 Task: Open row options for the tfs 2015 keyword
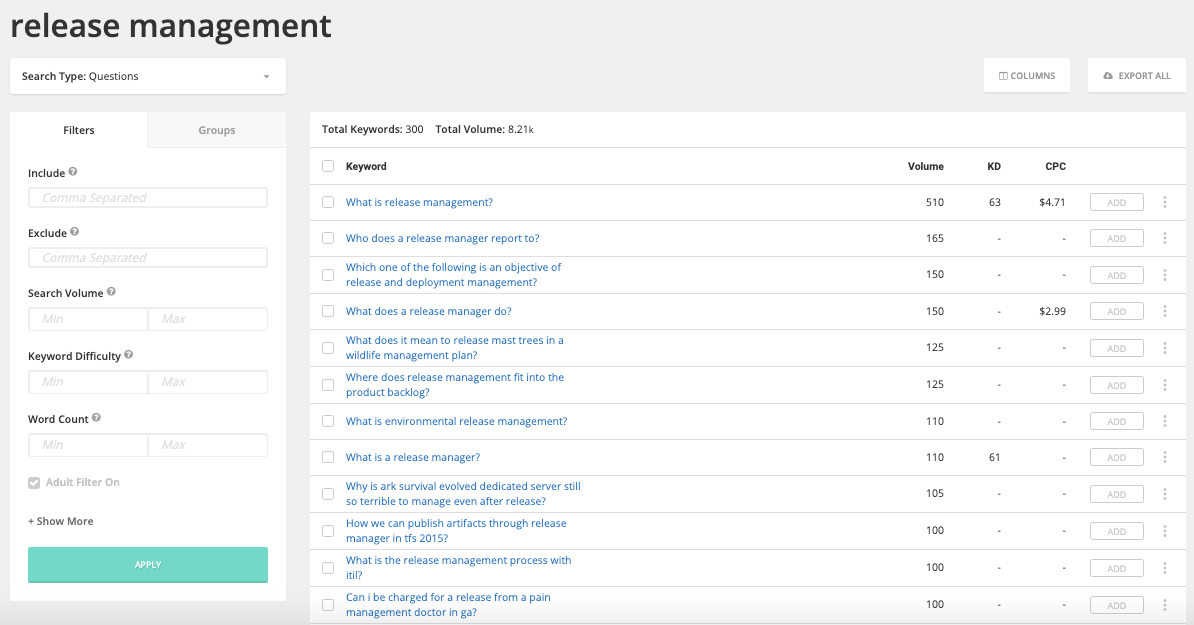1165,531
